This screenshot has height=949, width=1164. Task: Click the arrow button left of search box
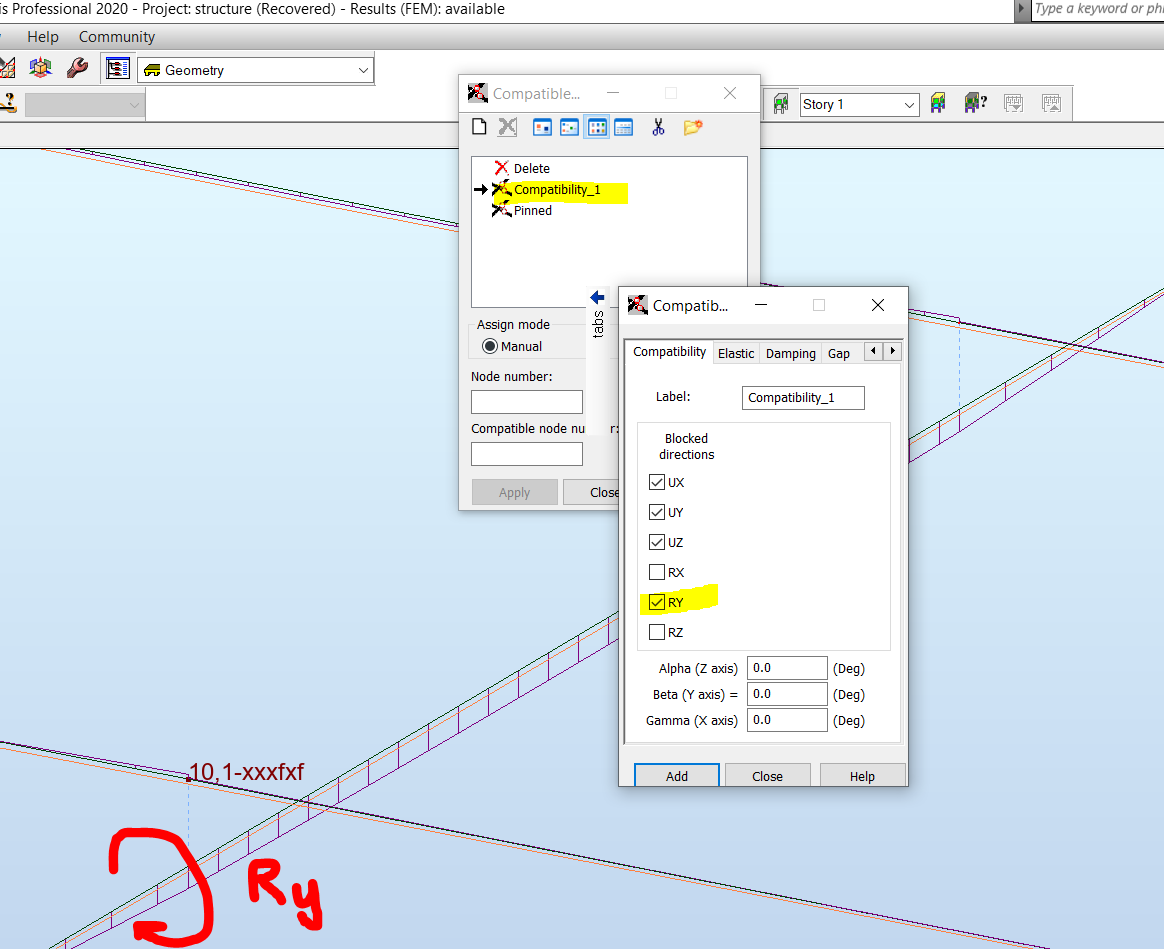point(1021,10)
